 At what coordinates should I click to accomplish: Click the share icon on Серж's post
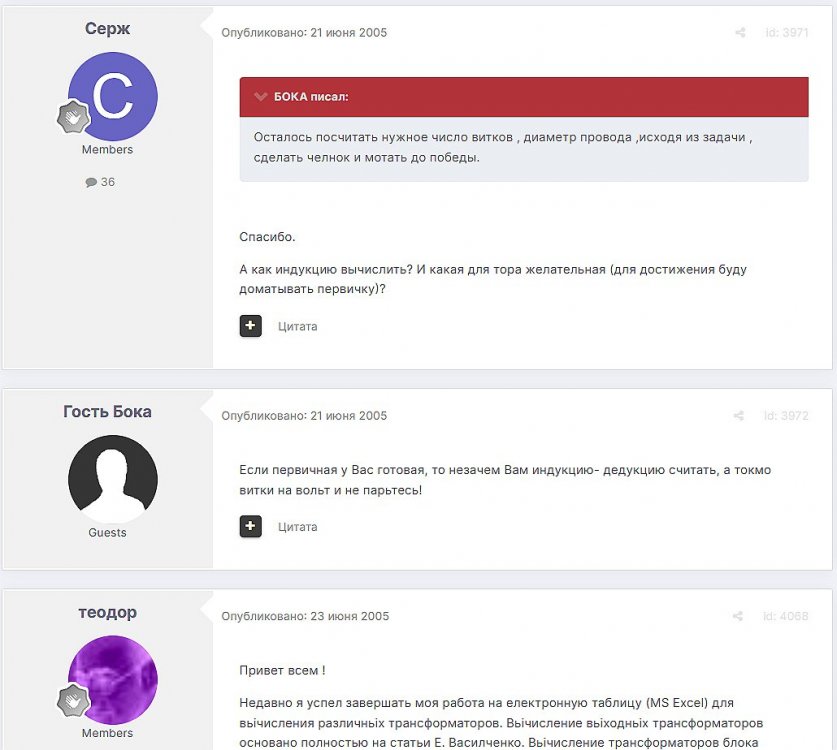(740, 33)
